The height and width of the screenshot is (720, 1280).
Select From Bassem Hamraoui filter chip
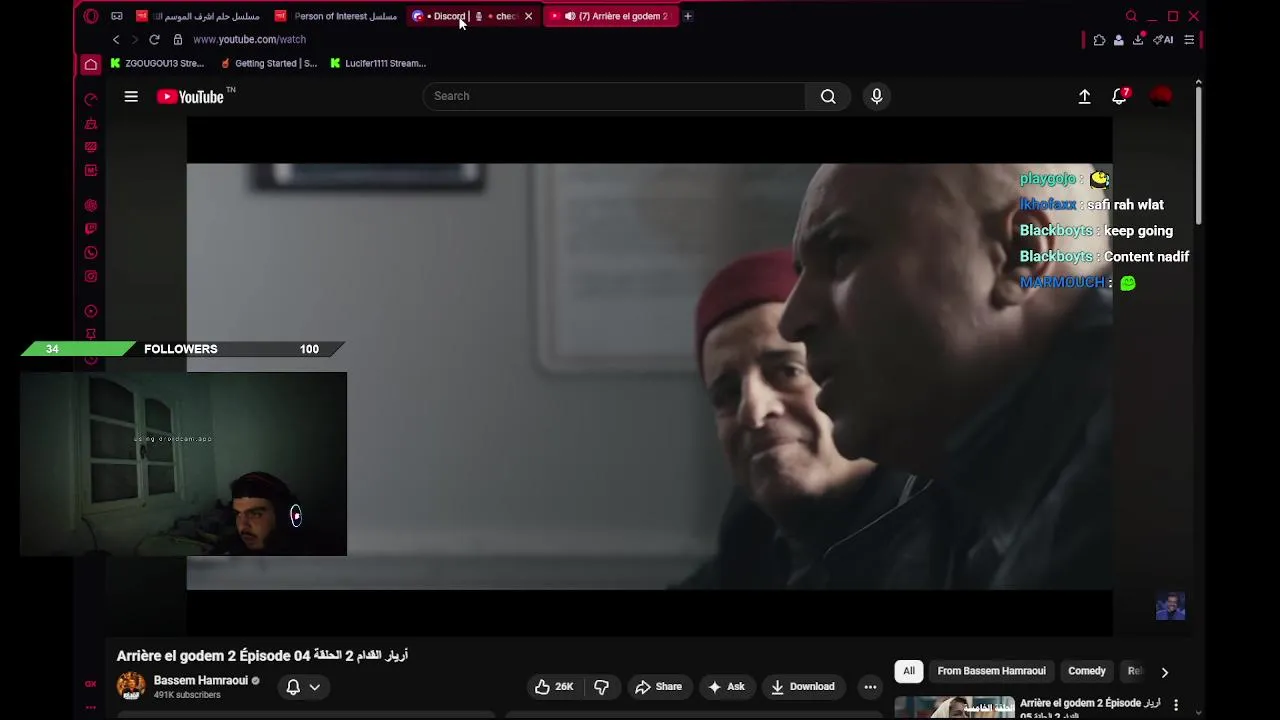(991, 671)
